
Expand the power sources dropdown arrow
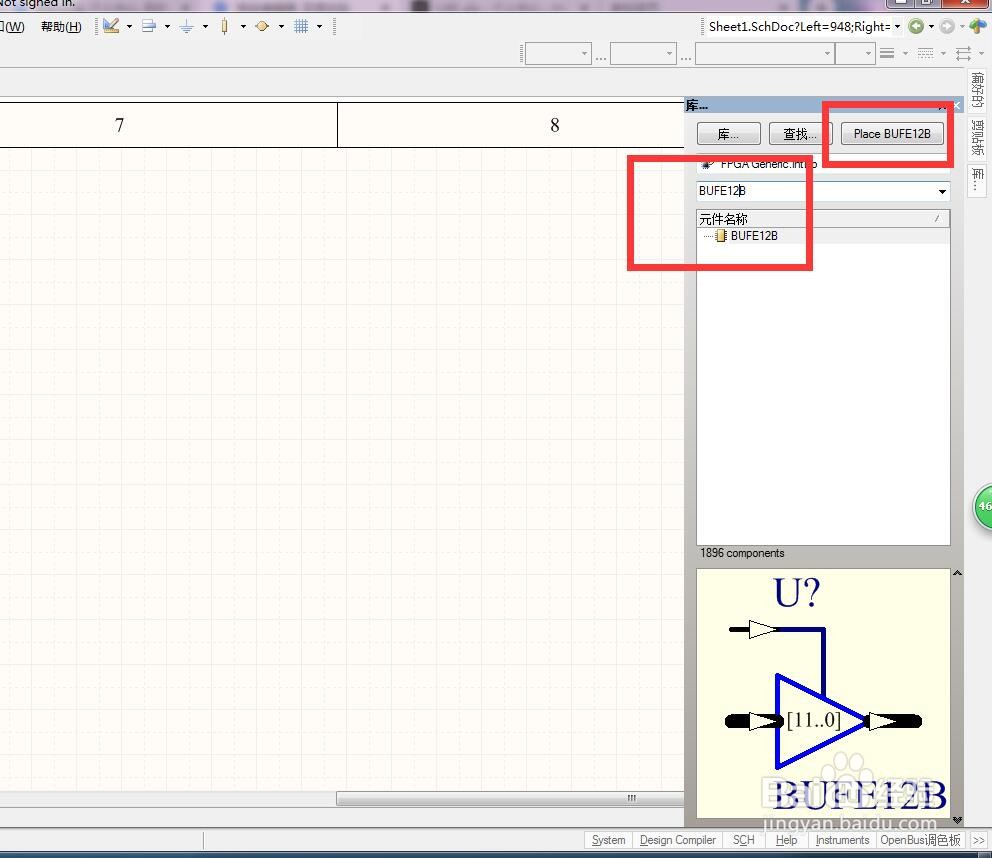tap(205, 27)
